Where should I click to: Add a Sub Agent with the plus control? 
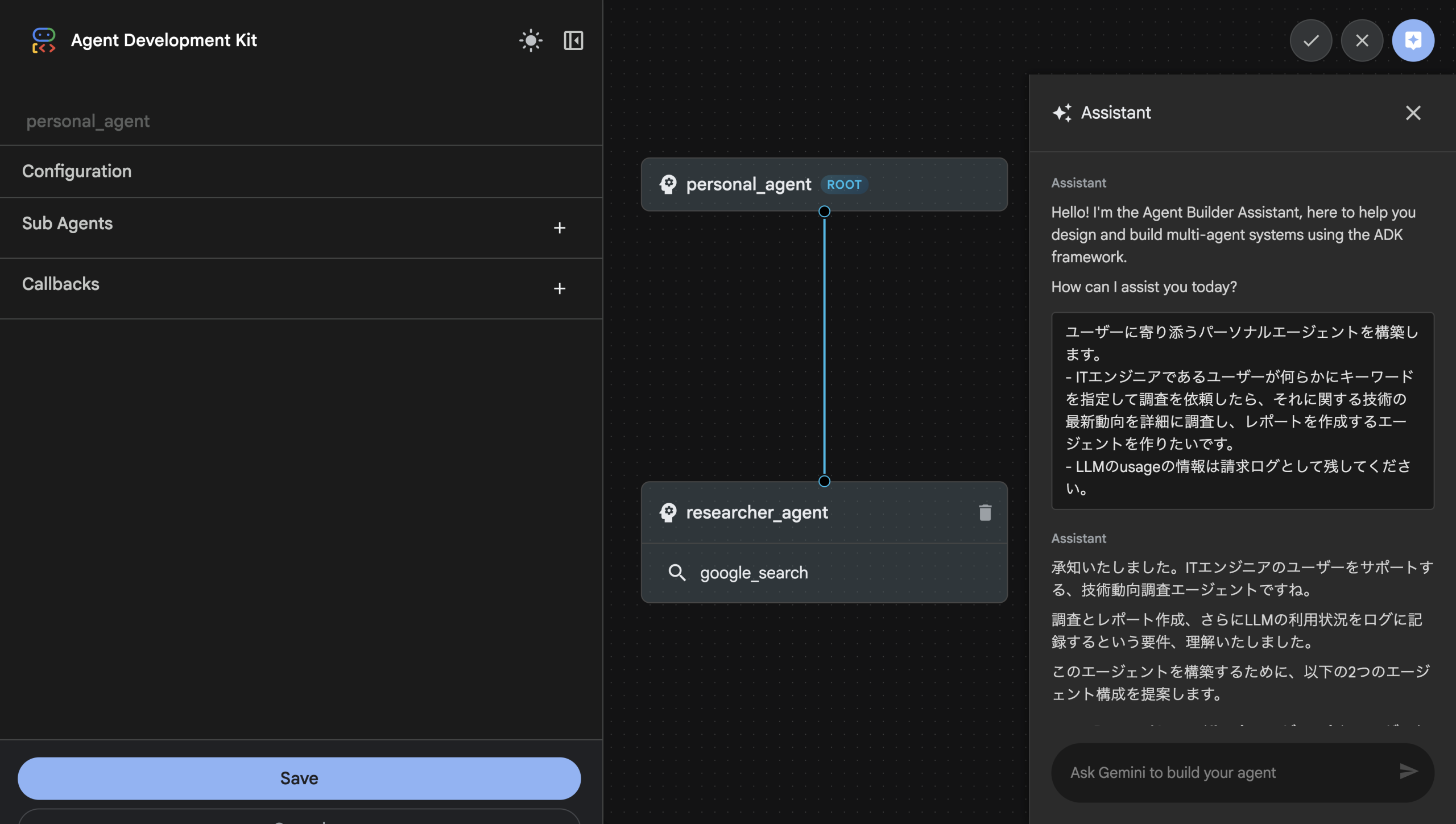560,227
